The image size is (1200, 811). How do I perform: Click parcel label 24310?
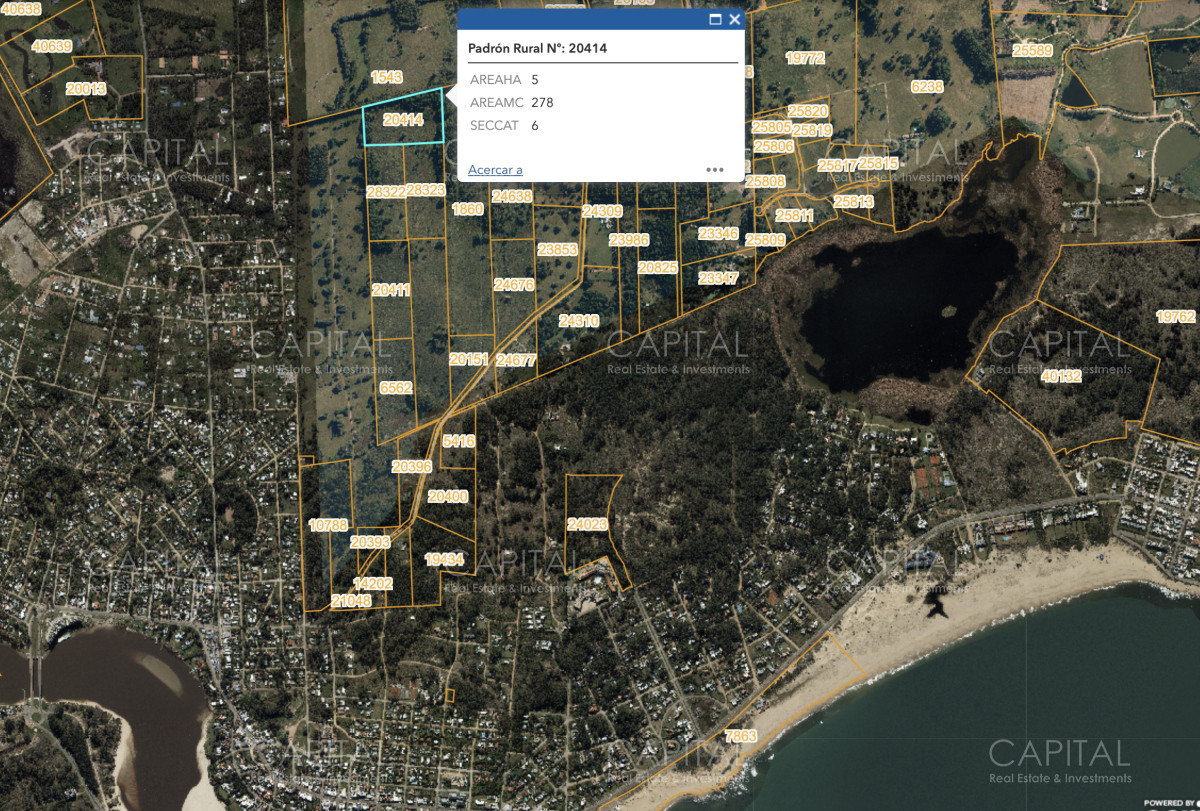(x=579, y=321)
